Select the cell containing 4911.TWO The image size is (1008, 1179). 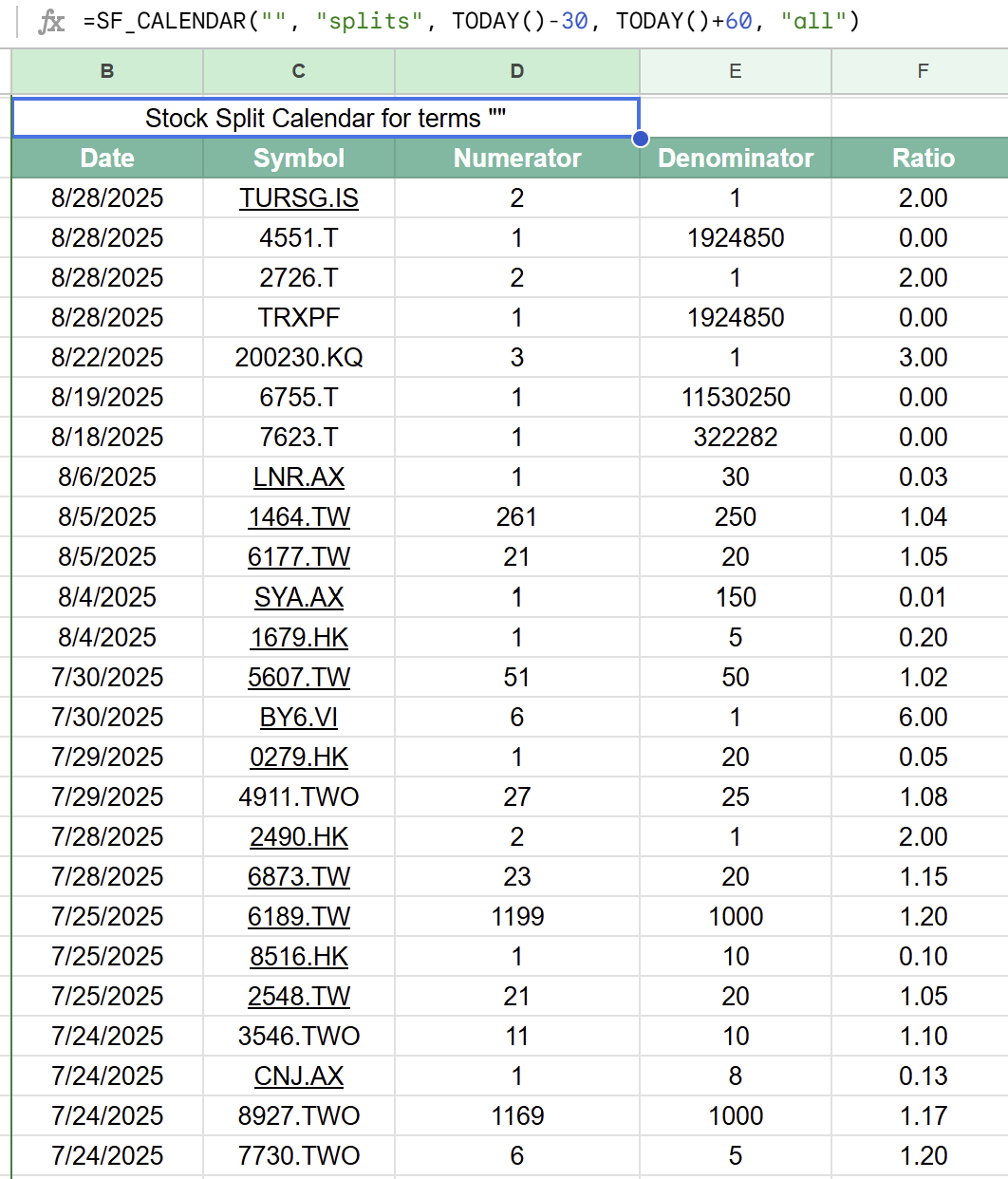[x=298, y=796]
